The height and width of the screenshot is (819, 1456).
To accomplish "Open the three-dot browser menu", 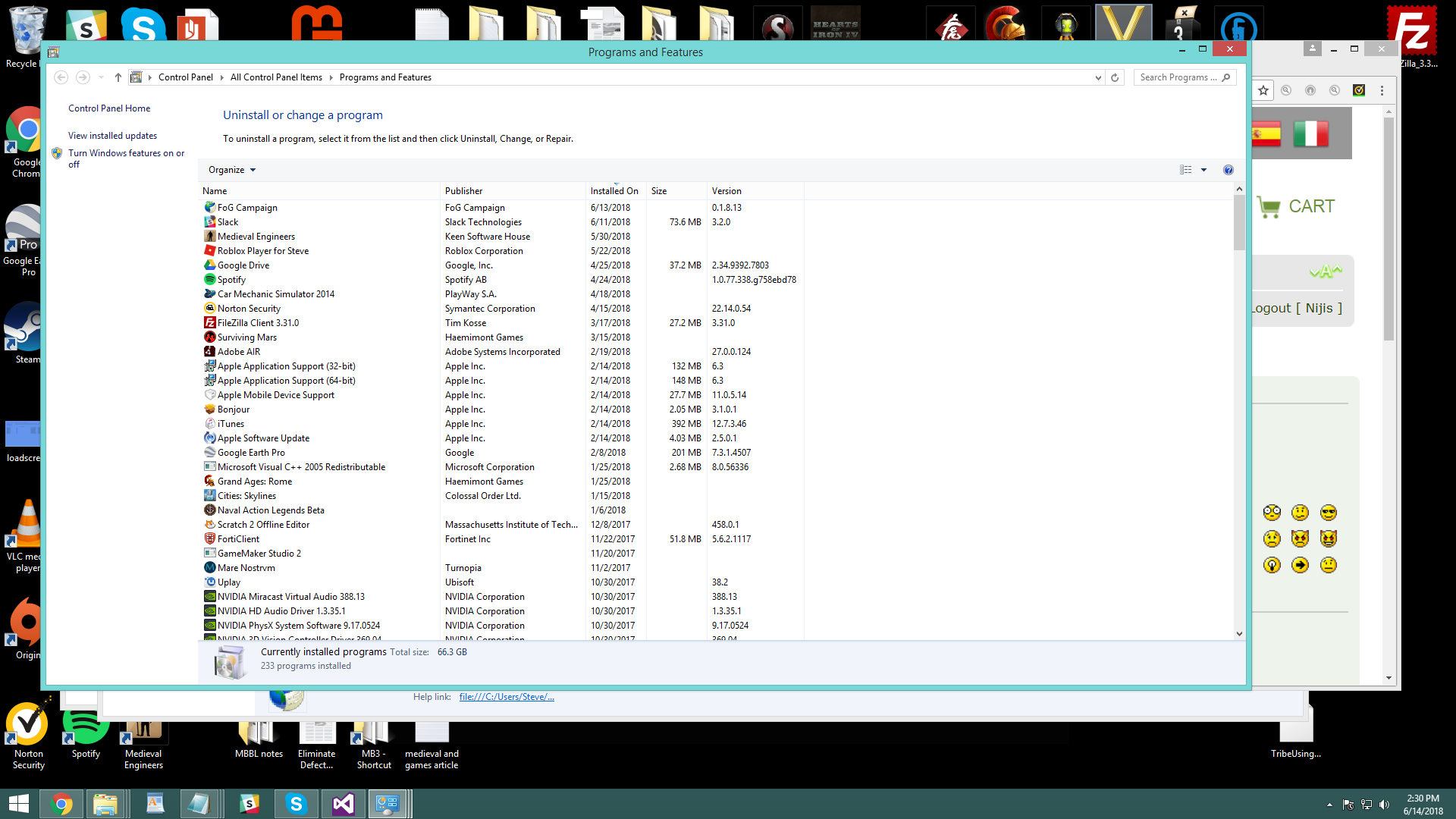I will pyautogui.click(x=1382, y=90).
